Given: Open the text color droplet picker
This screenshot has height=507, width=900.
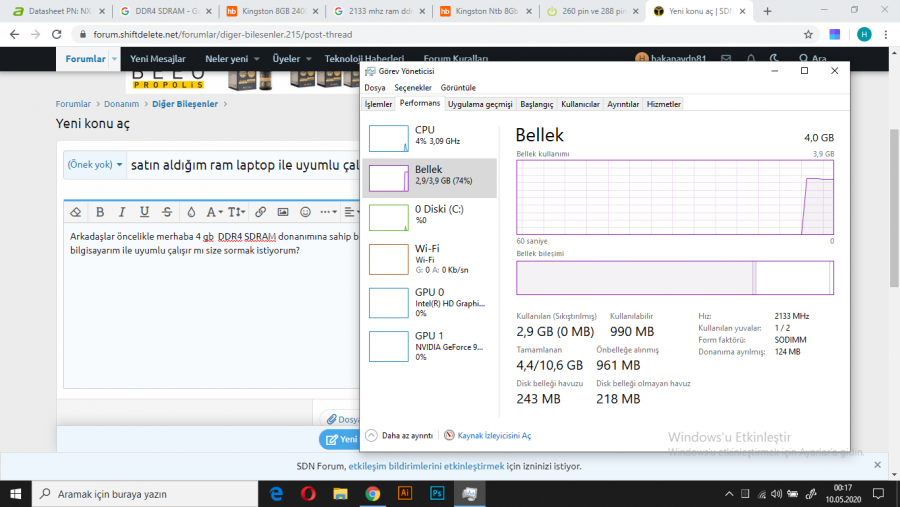Looking at the screenshot, I should pyautogui.click(x=191, y=212).
